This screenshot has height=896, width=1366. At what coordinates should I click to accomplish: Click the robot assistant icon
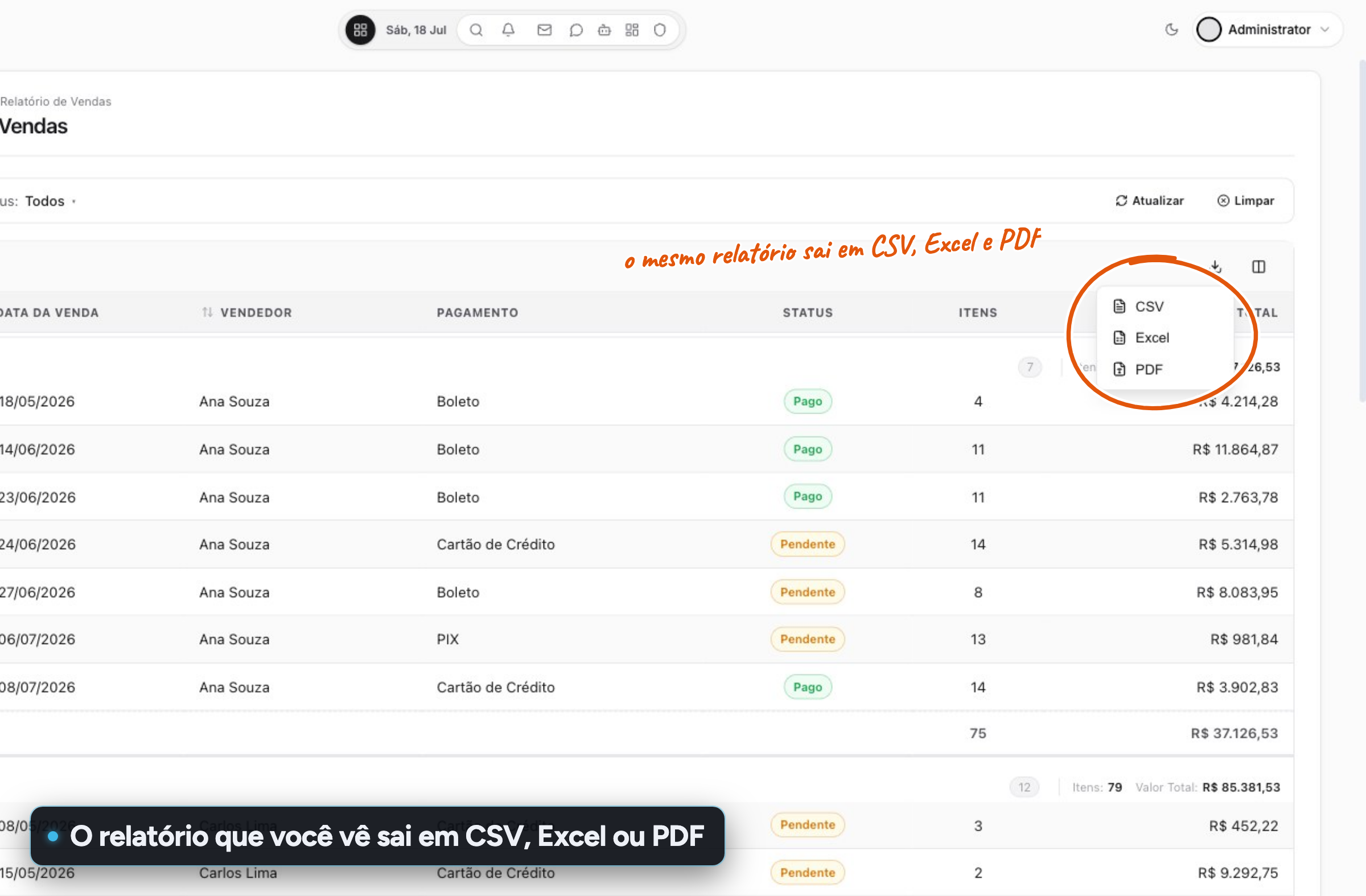pos(604,30)
